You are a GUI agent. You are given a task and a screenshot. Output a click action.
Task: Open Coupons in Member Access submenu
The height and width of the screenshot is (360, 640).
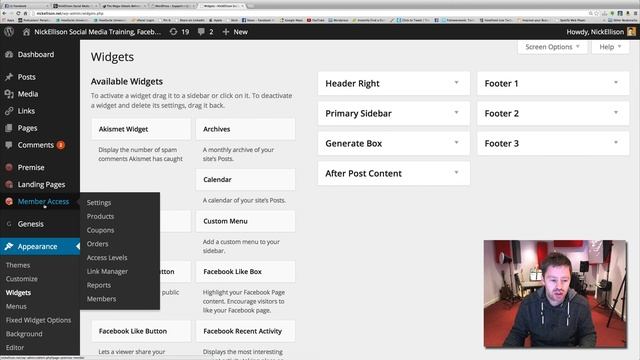[100, 230]
